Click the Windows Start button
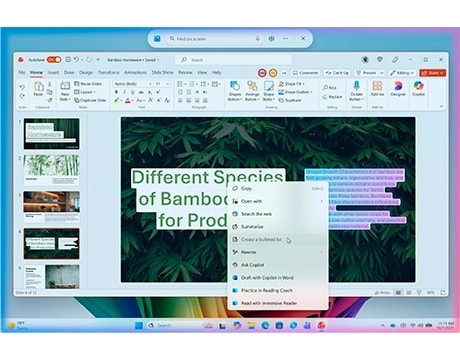This screenshot has width=460, height=360. pyautogui.click(x=139, y=325)
